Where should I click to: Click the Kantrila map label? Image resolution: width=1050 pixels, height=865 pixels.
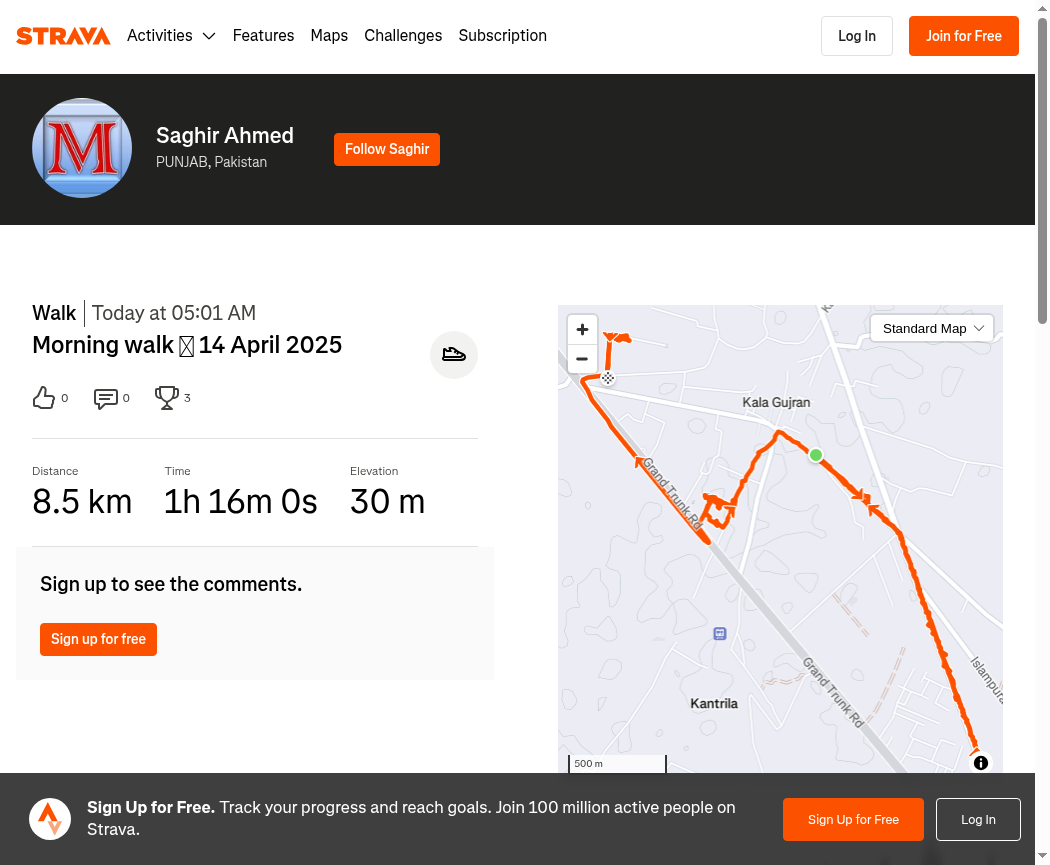point(714,704)
